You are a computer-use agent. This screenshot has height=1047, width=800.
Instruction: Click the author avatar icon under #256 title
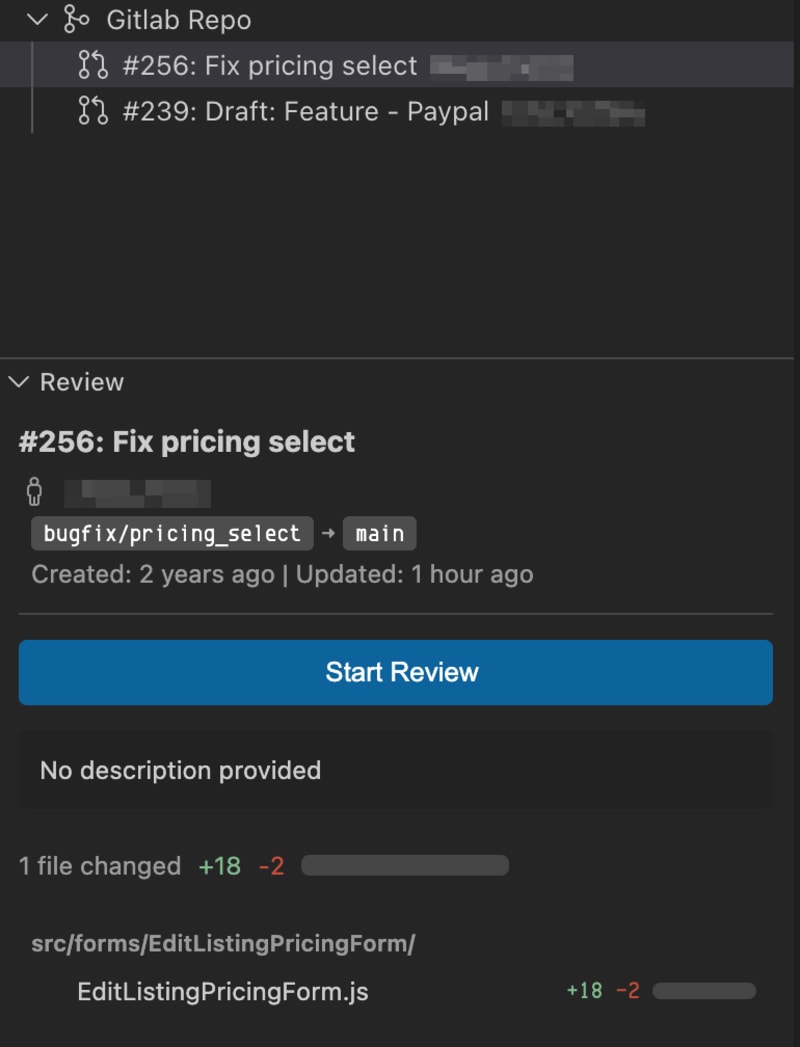click(x=33, y=491)
